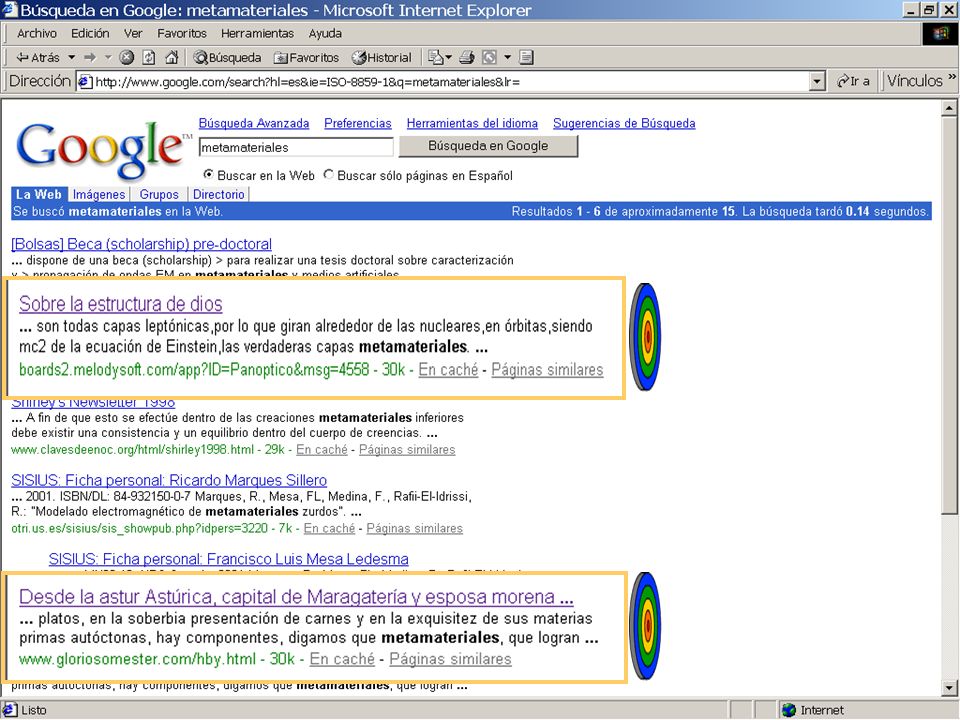Click the edit page toolbar icon
The image size is (960, 720).
pos(489,58)
